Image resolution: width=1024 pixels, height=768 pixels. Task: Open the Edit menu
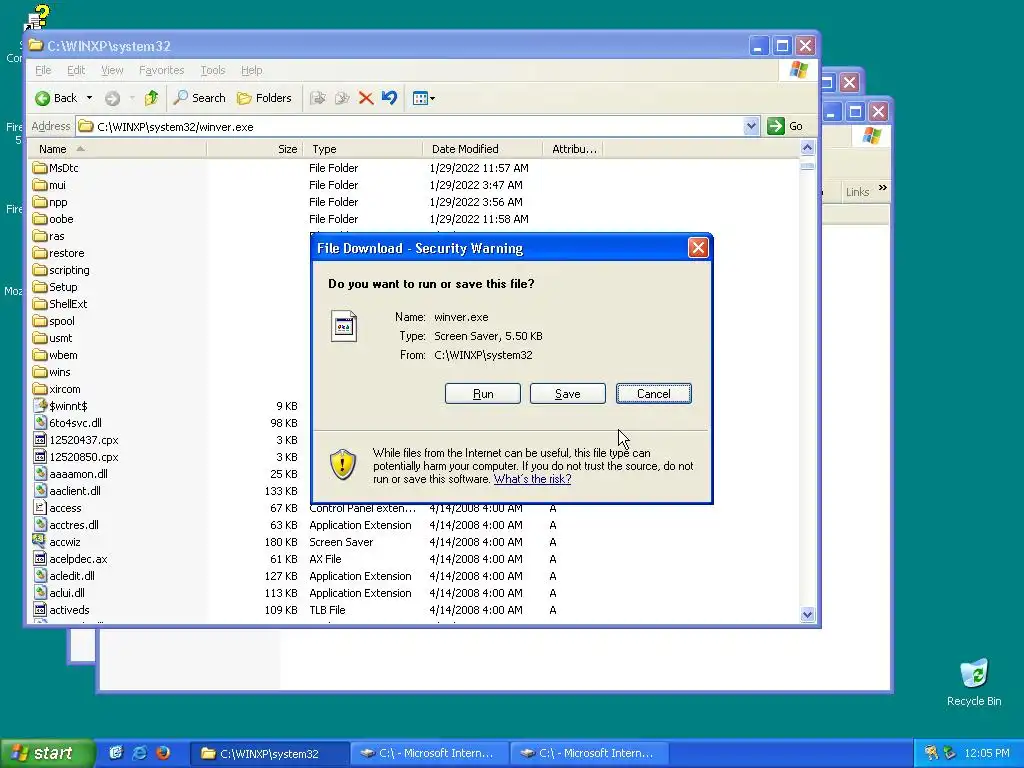point(76,70)
